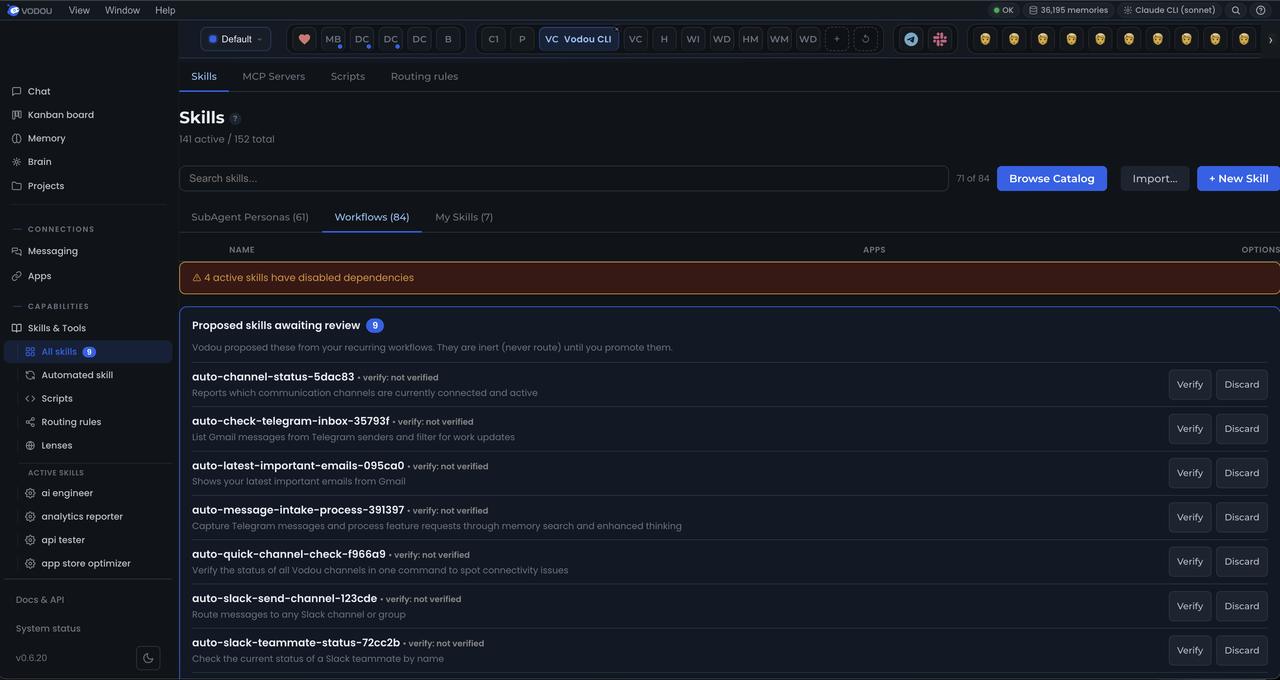
Task: Open the ai engineer active skill
Action: 67,493
